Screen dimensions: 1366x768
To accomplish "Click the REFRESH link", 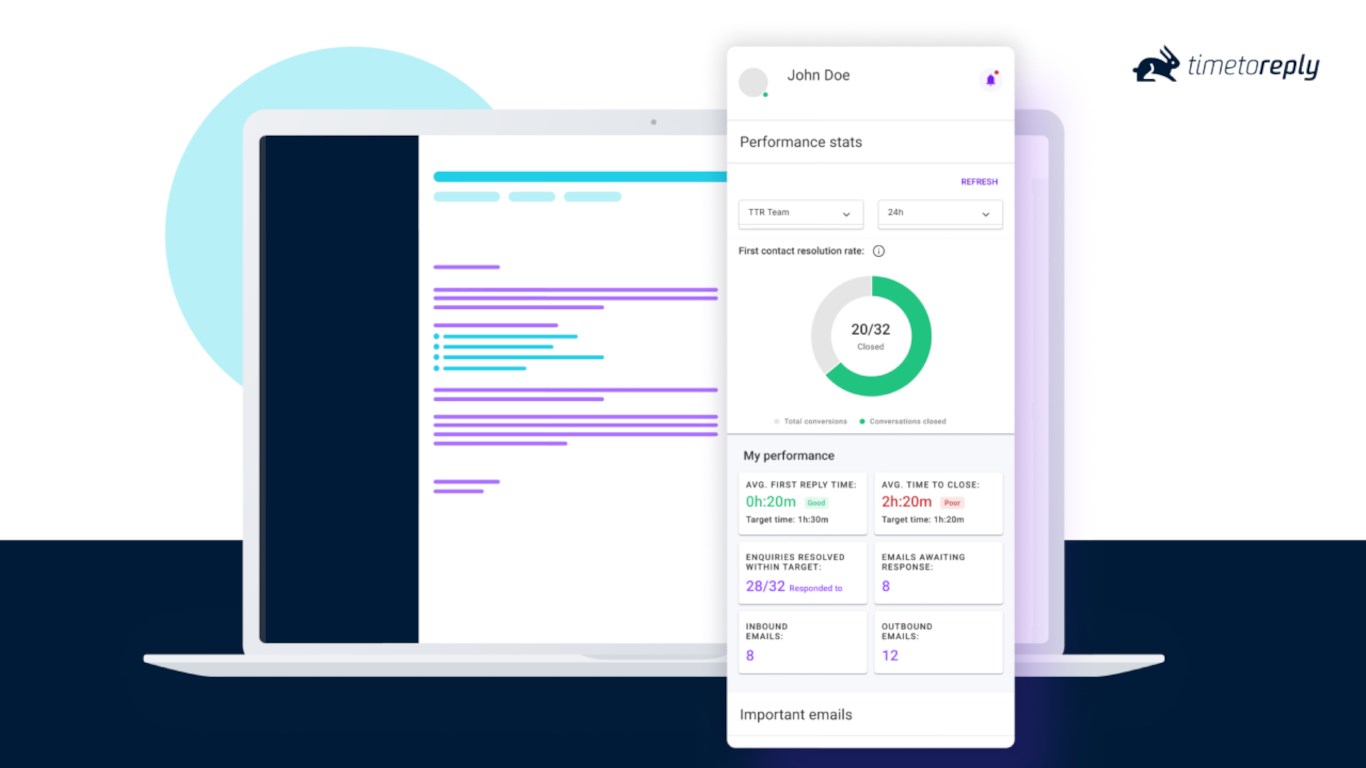I will tap(979, 182).
